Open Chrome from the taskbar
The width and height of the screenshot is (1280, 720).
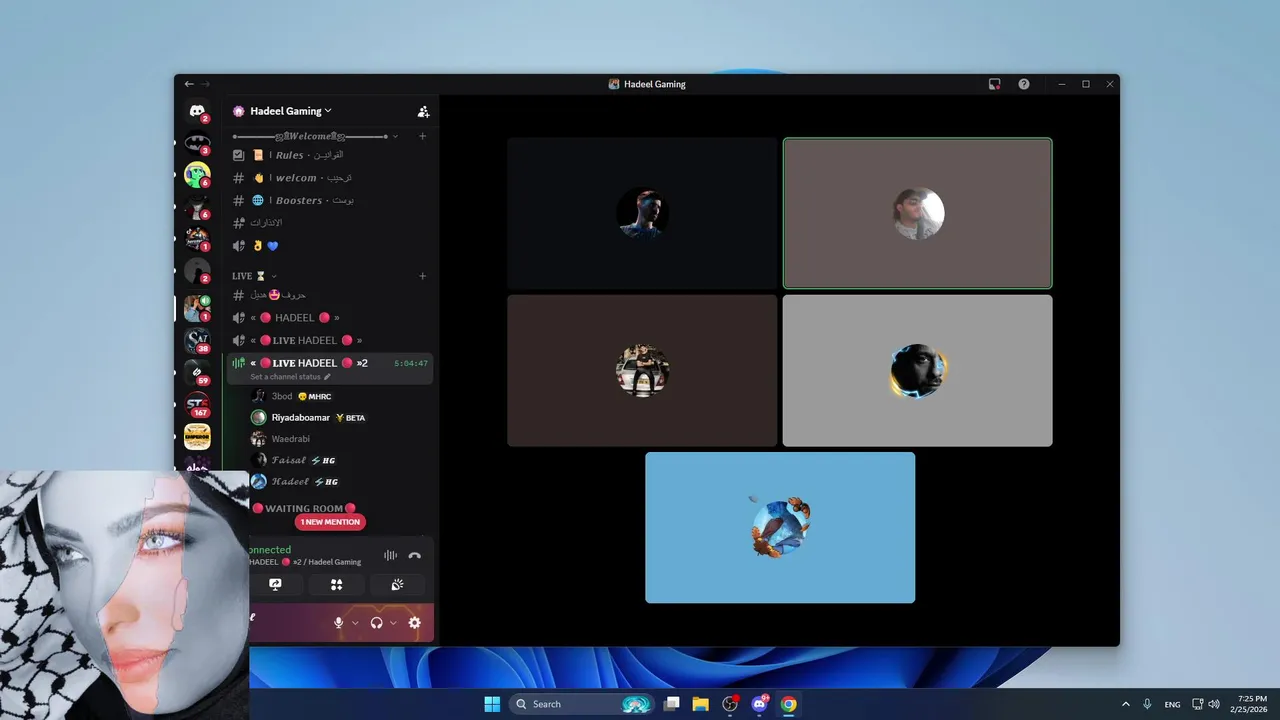789,704
